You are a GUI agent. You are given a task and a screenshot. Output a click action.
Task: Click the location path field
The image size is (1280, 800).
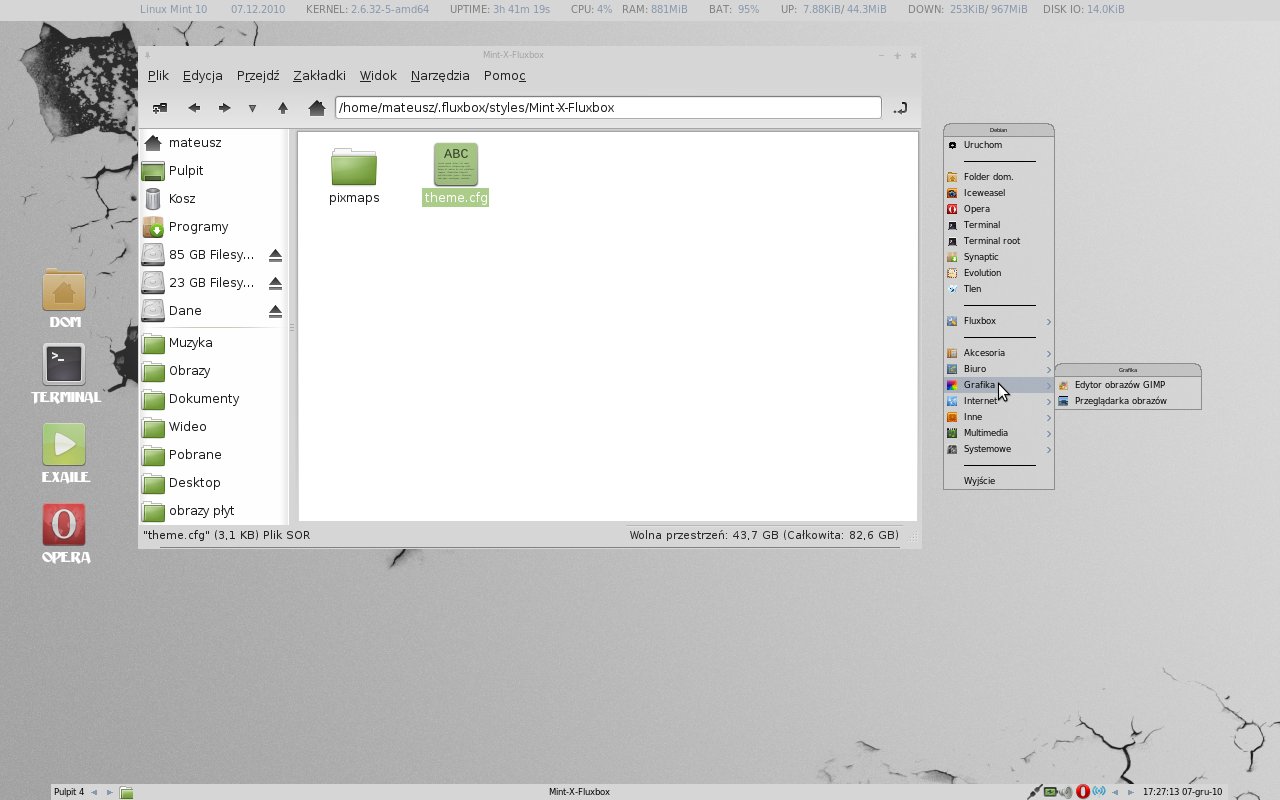point(605,107)
